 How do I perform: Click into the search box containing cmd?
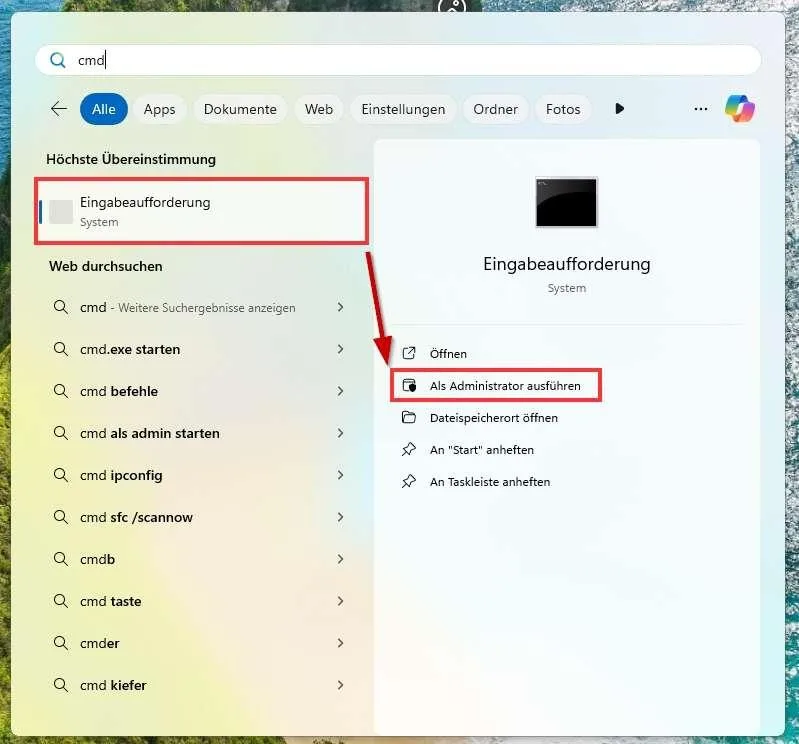(x=400, y=60)
